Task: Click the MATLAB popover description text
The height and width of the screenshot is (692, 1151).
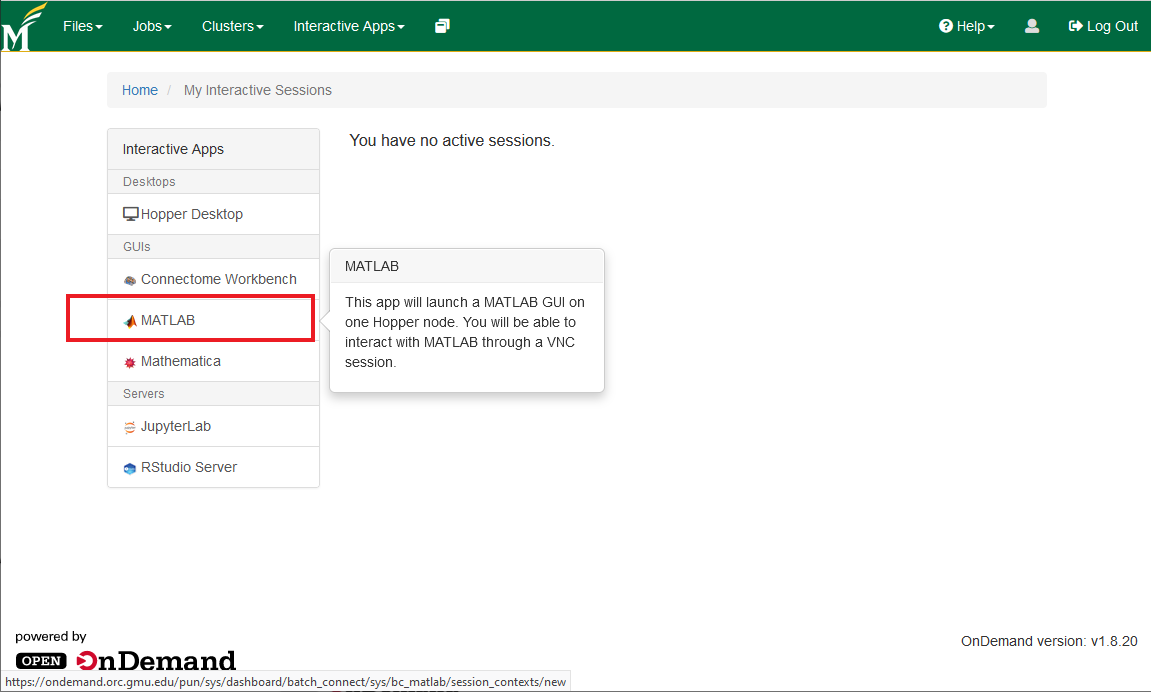Action: 465,332
